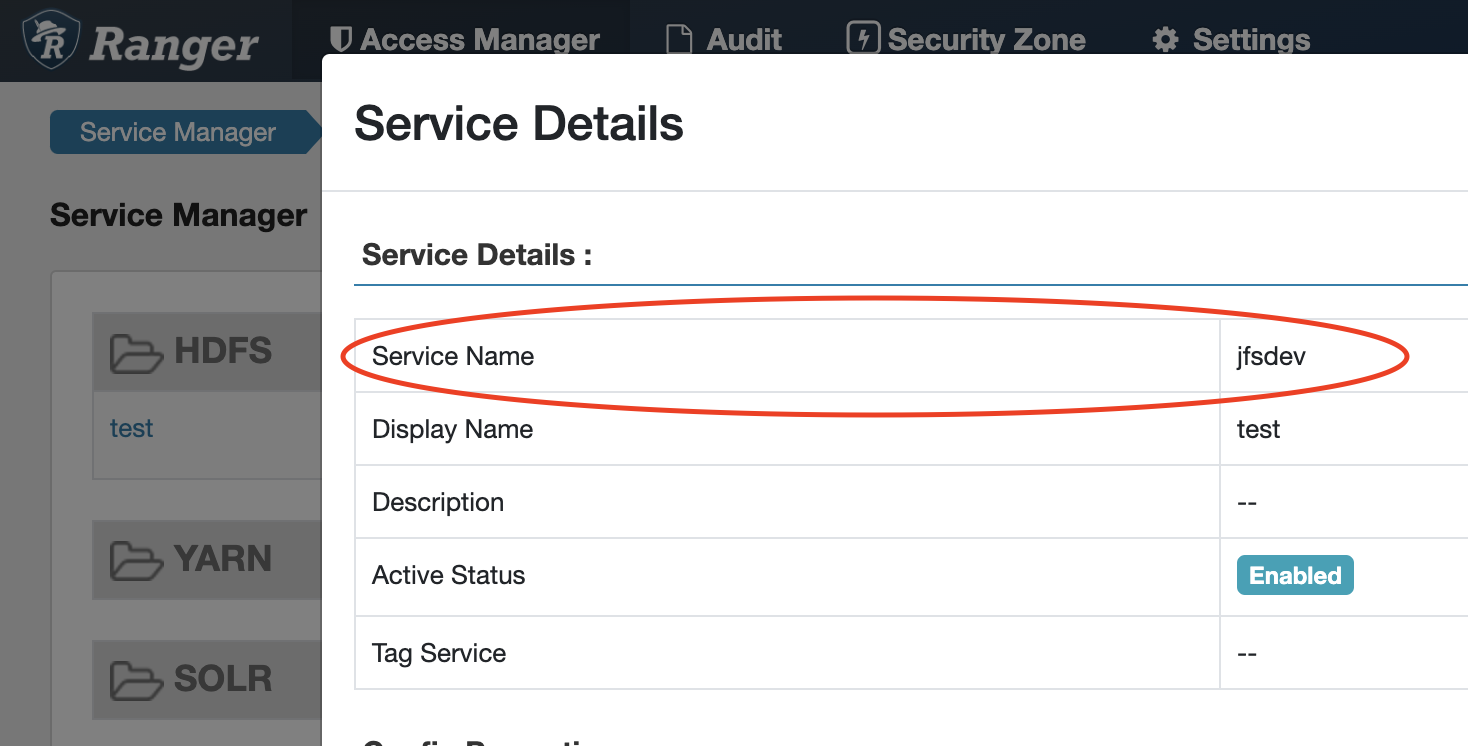Click the Service Manager breadcrumb

pyautogui.click(x=178, y=132)
